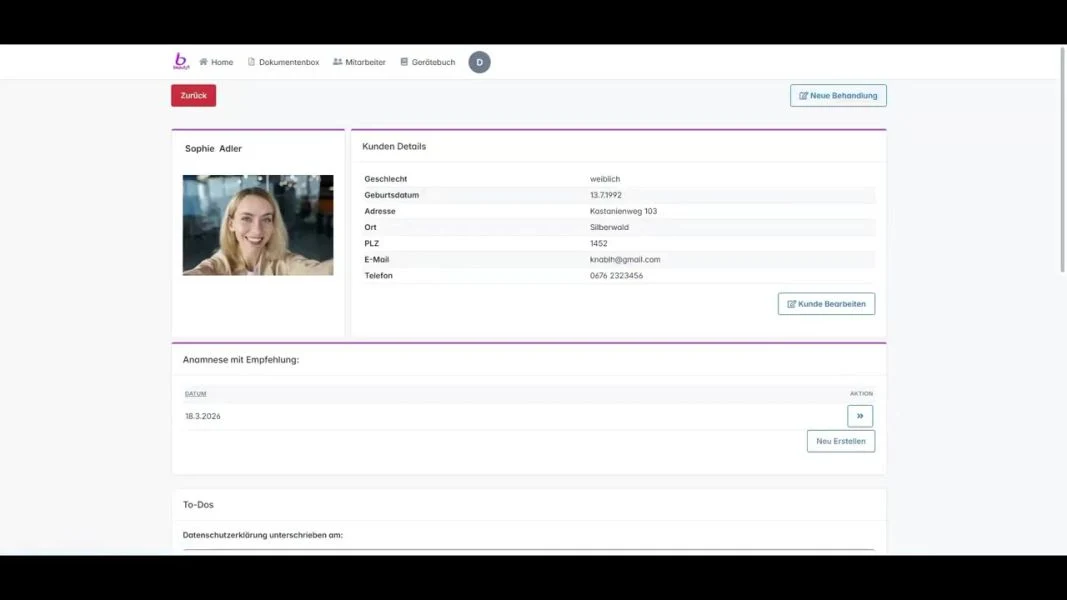The height and width of the screenshot is (600, 1067).
Task: Click the Beauty logo in navbar
Action: point(180,62)
